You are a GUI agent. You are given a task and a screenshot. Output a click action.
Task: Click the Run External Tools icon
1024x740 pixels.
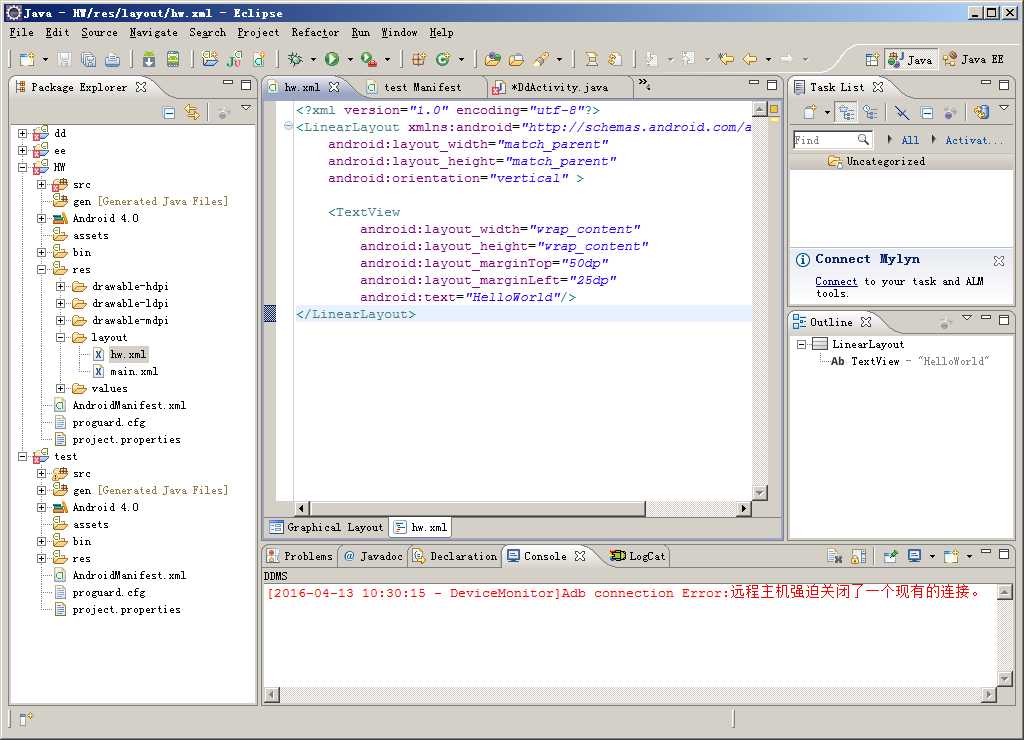(368, 59)
